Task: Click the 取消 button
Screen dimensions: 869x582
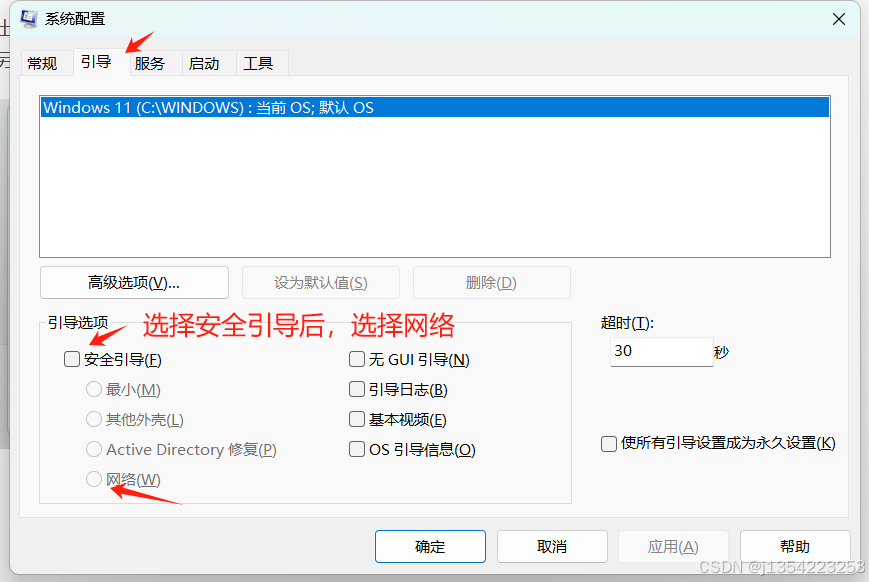Action: coord(552,547)
